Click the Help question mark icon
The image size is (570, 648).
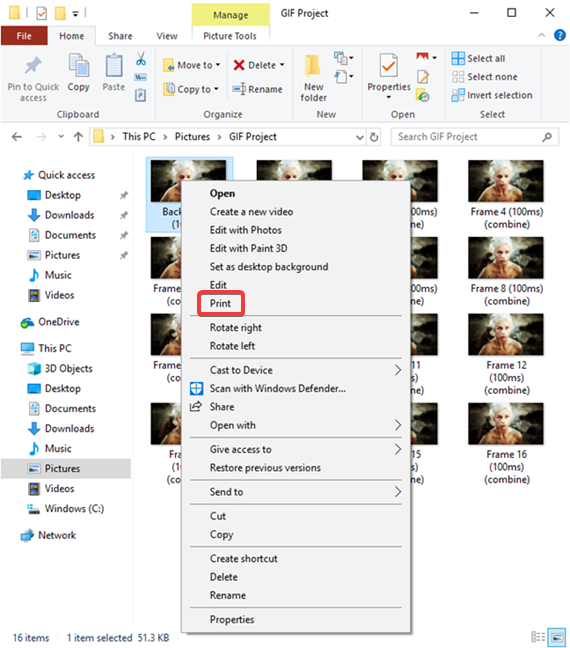[x=560, y=36]
